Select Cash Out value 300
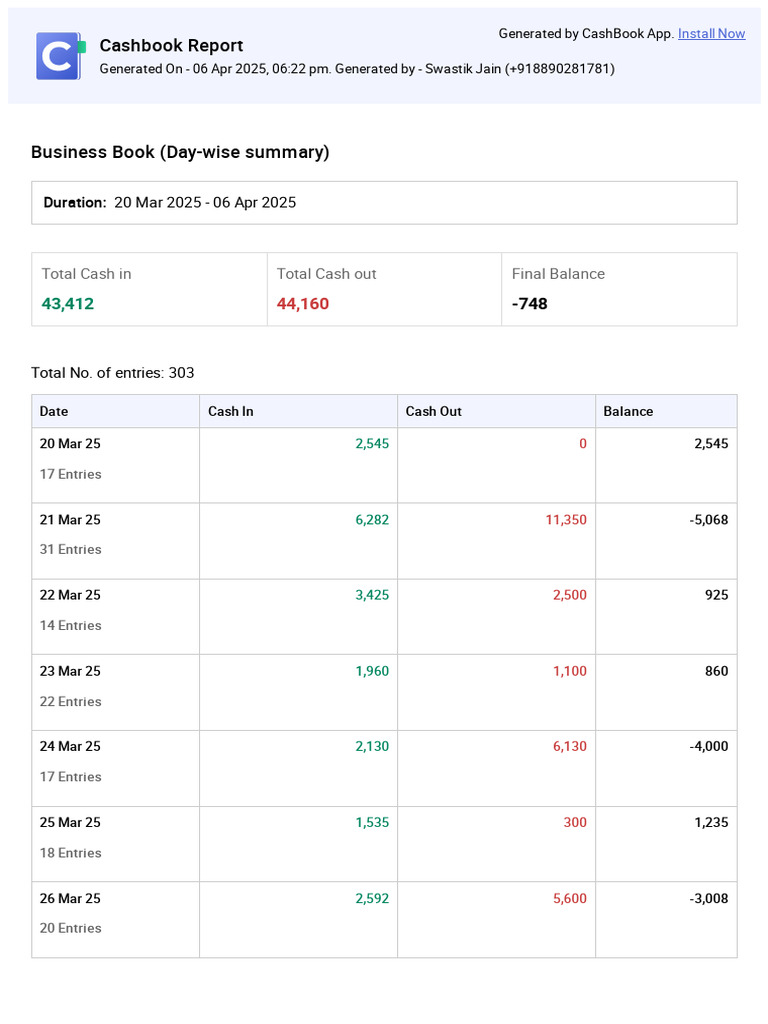The height and width of the screenshot is (1024, 768). (x=575, y=822)
